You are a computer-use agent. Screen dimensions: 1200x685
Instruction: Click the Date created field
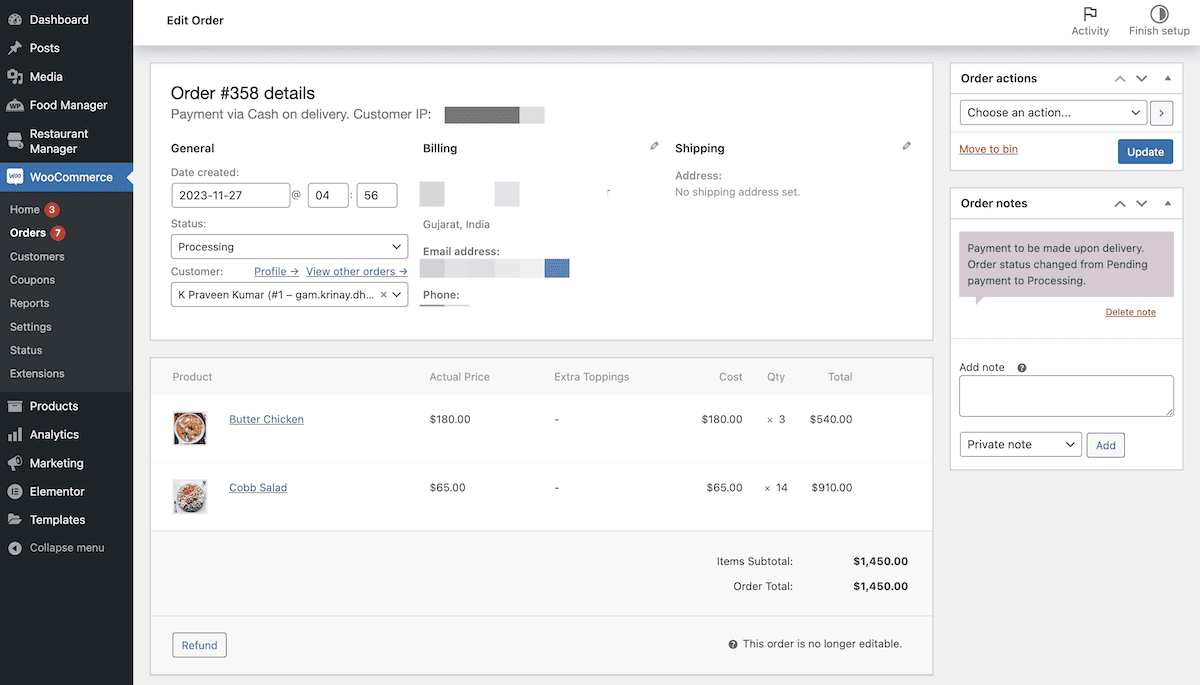230,195
